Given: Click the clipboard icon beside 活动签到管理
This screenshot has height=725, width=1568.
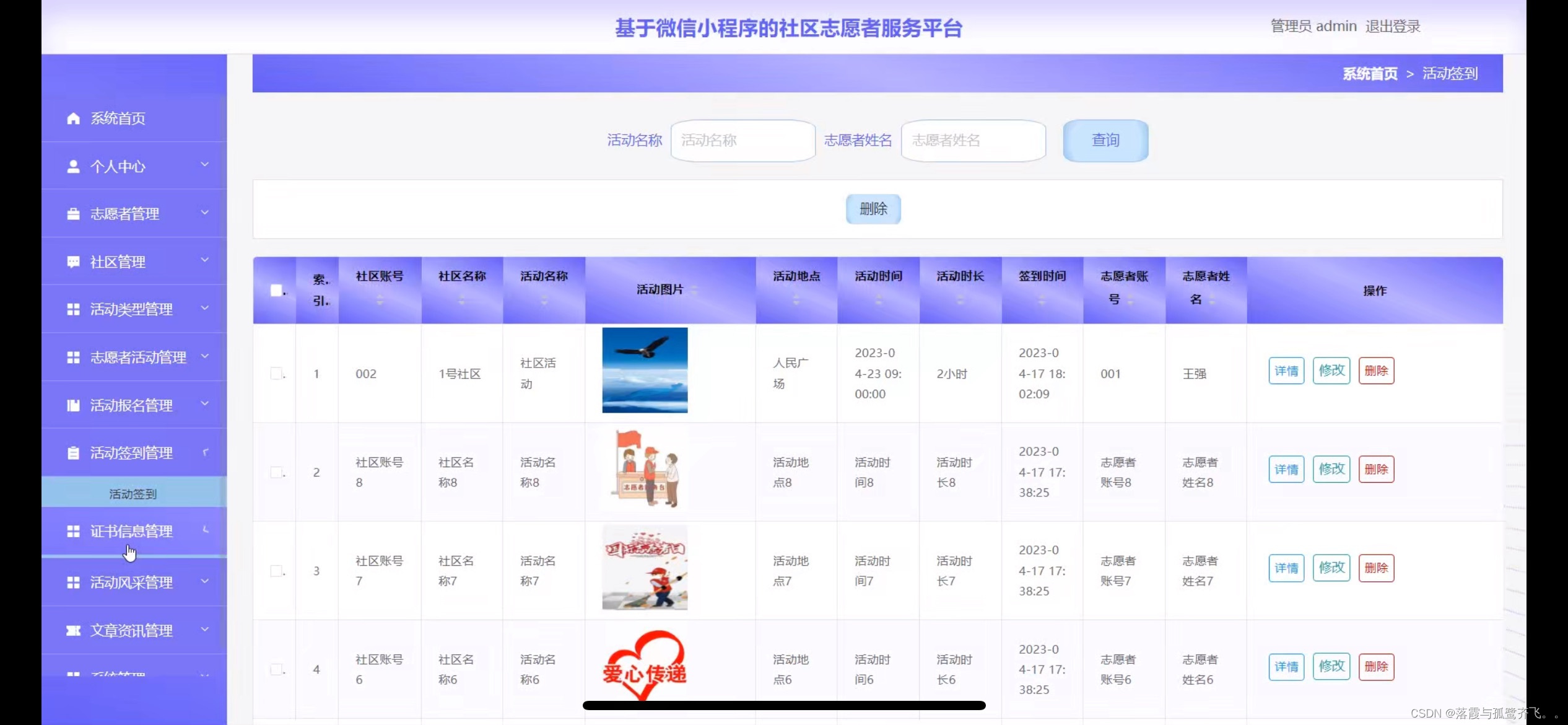Looking at the screenshot, I should click(x=73, y=453).
